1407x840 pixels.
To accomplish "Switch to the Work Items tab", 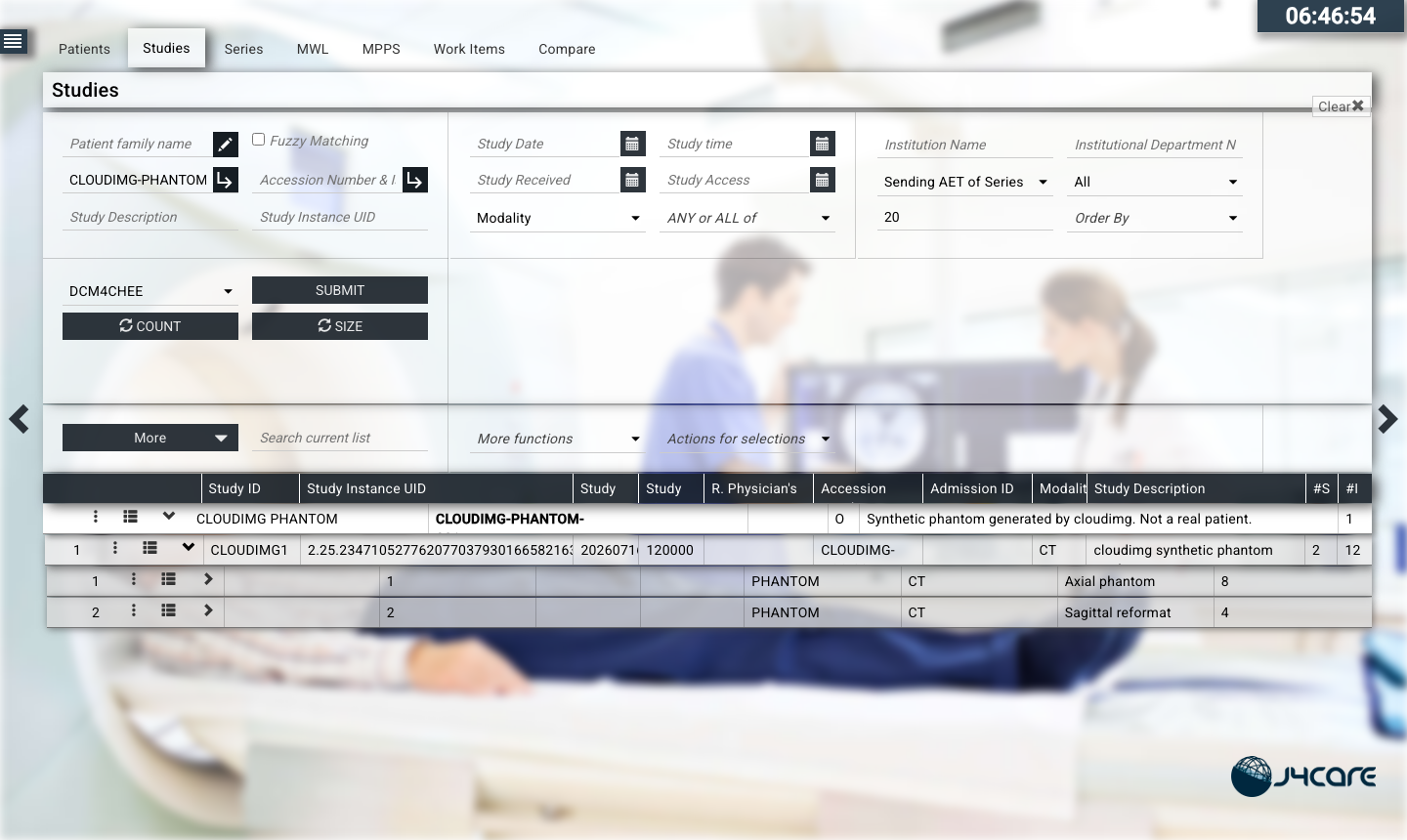I will (x=469, y=49).
